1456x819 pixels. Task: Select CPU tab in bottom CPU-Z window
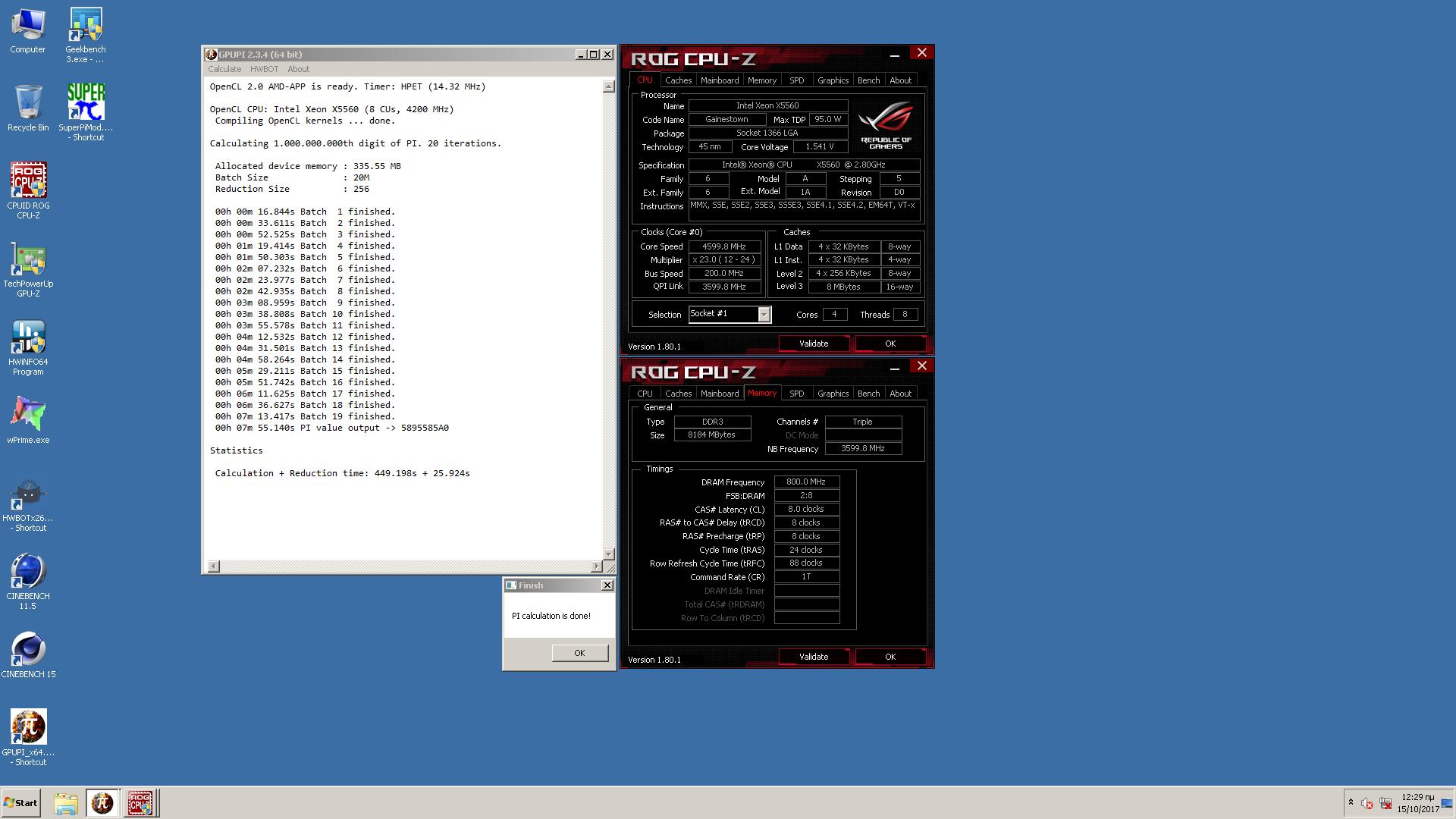click(x=645, y=394)
